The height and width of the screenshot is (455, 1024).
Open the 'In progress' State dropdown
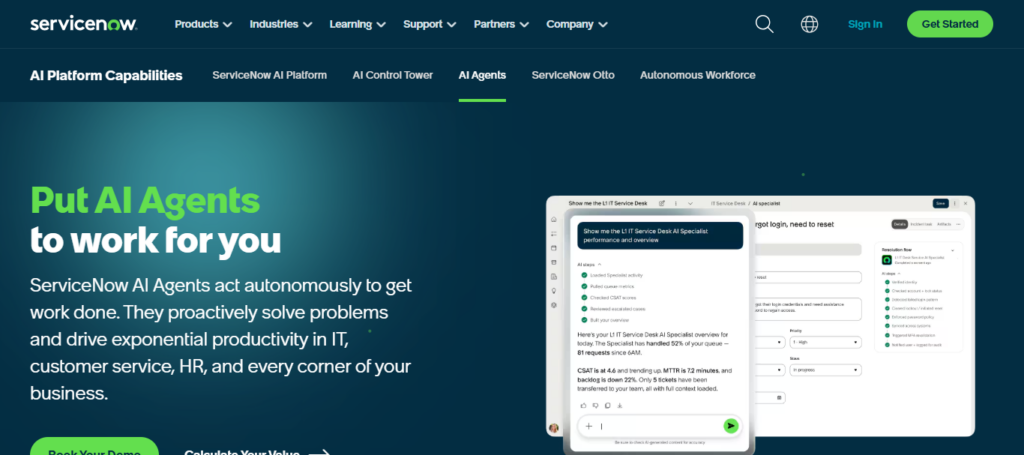pos(825,369)
